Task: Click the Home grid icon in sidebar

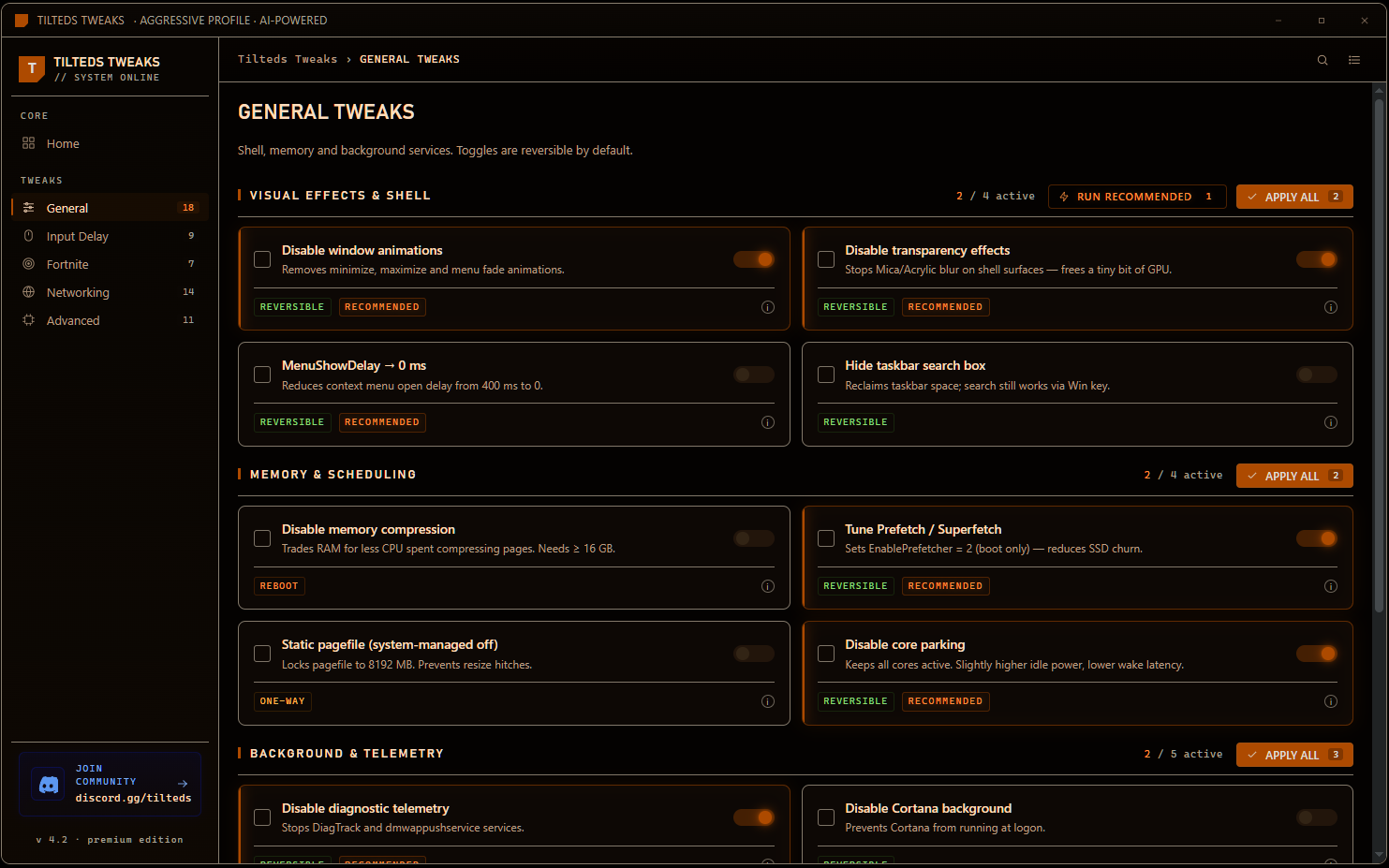Action: point(29,143)
